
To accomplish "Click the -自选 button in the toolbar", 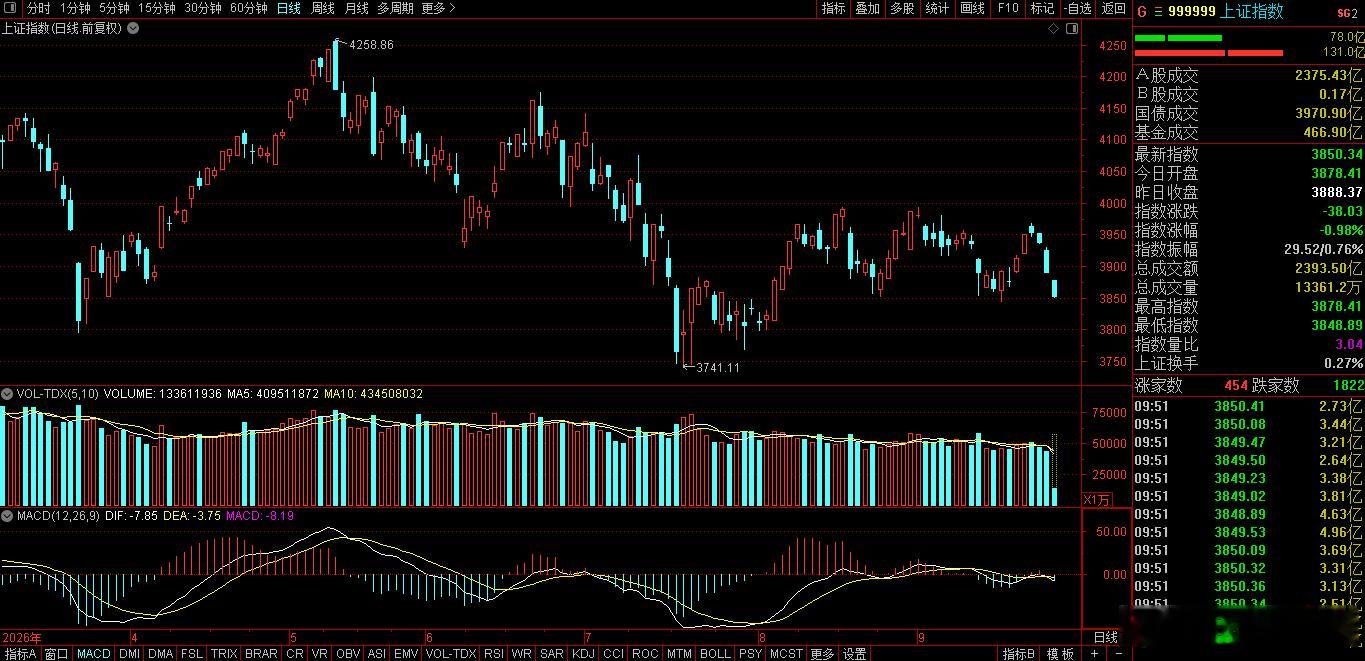I will 1077,8.
